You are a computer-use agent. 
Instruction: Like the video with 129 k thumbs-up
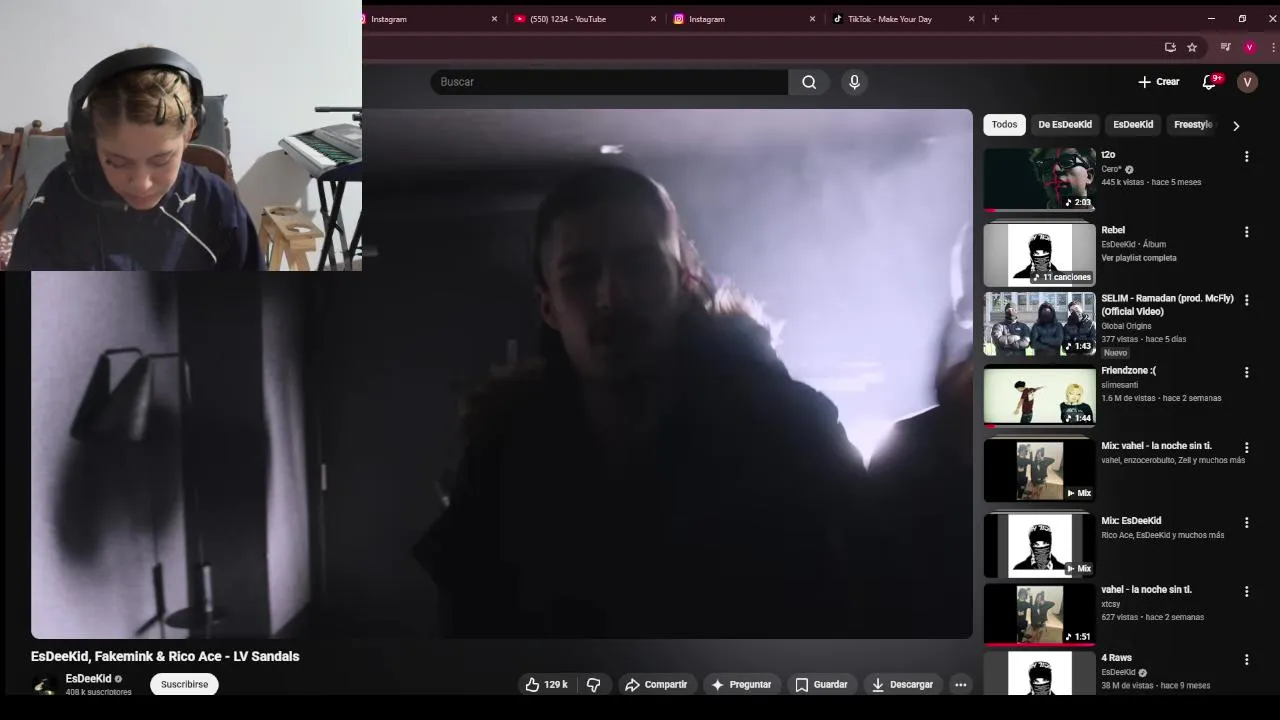(546, 684)
